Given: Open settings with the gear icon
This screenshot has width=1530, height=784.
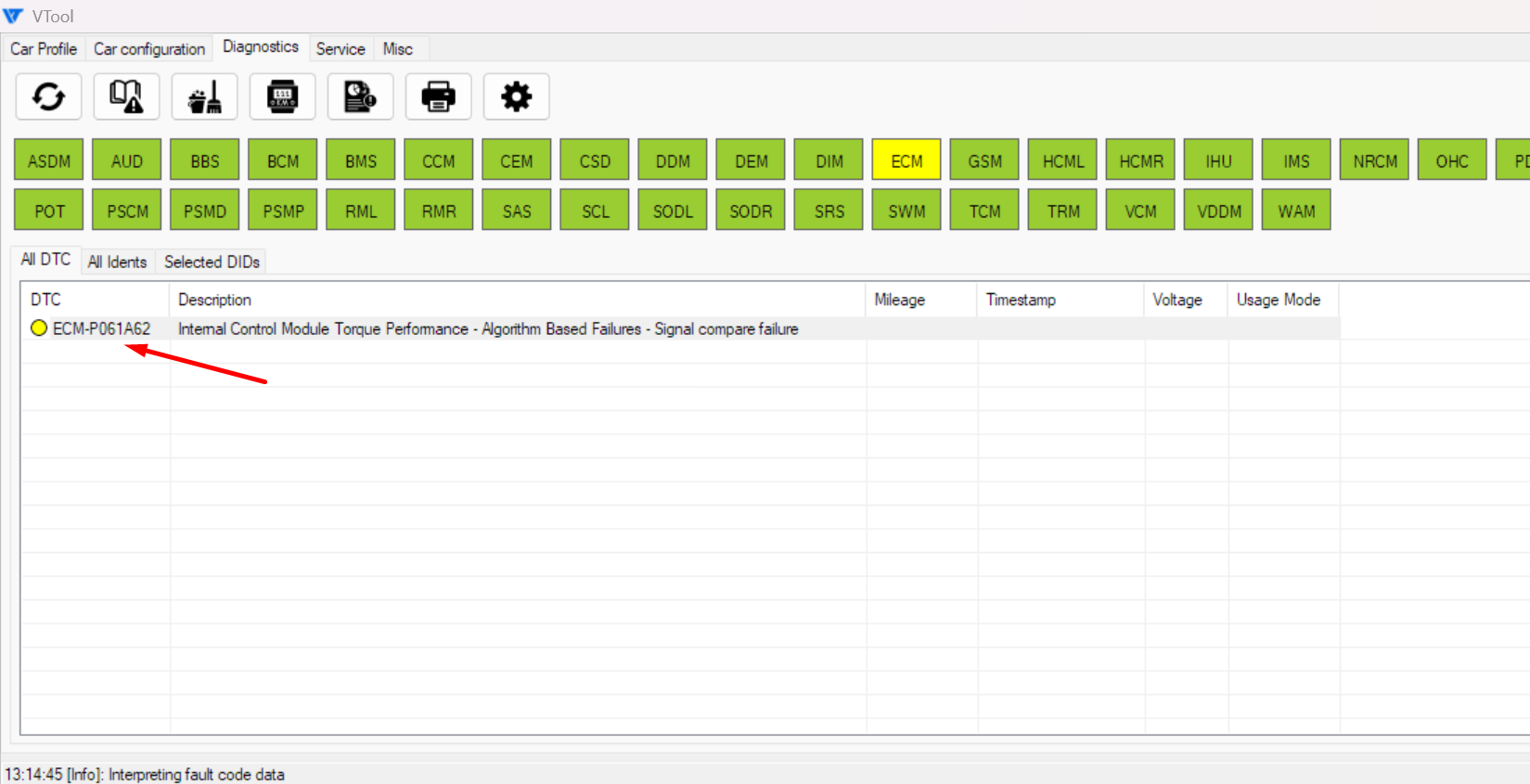Looking at the screenshot, I should (x=516, y=96).
